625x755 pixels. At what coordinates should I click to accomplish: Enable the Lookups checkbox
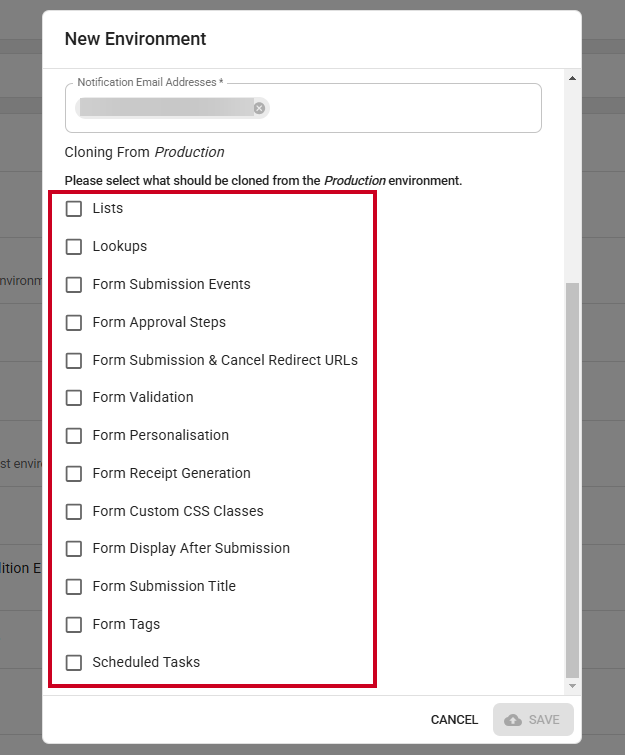tap(74, 247)
